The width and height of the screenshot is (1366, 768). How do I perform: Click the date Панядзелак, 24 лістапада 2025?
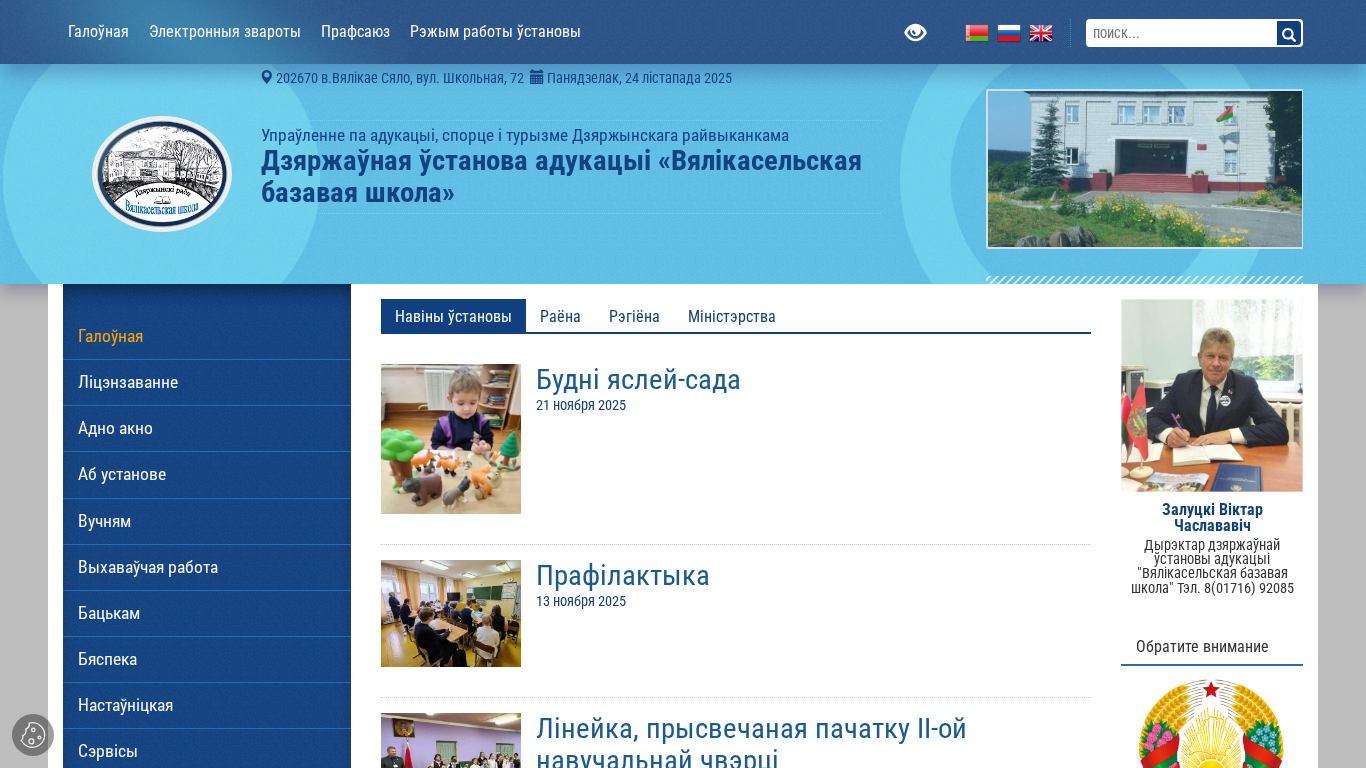[639, 78]
